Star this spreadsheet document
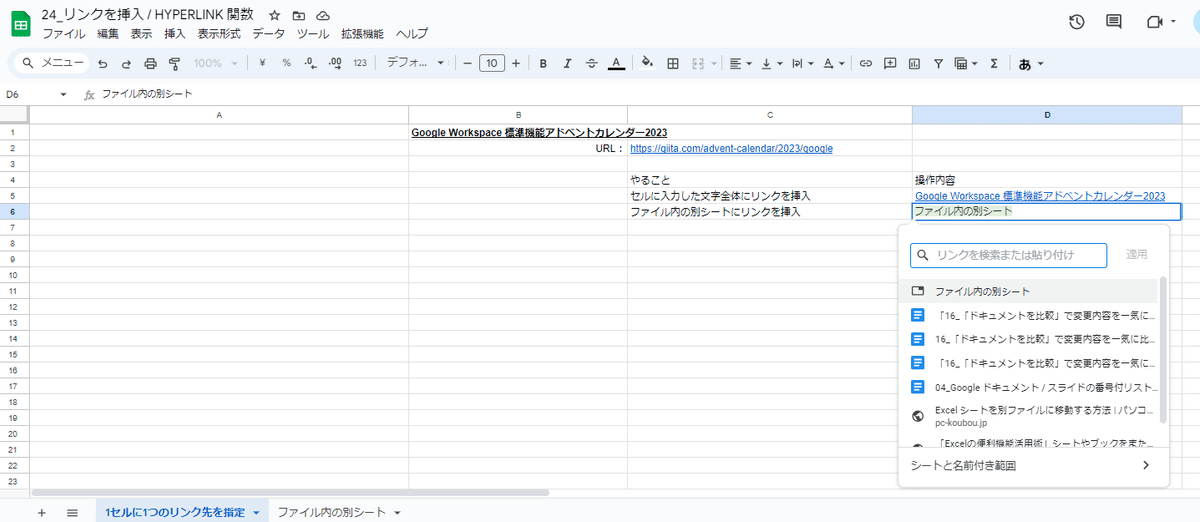This screenshot has width=1200, height=522. pos(275,16)
